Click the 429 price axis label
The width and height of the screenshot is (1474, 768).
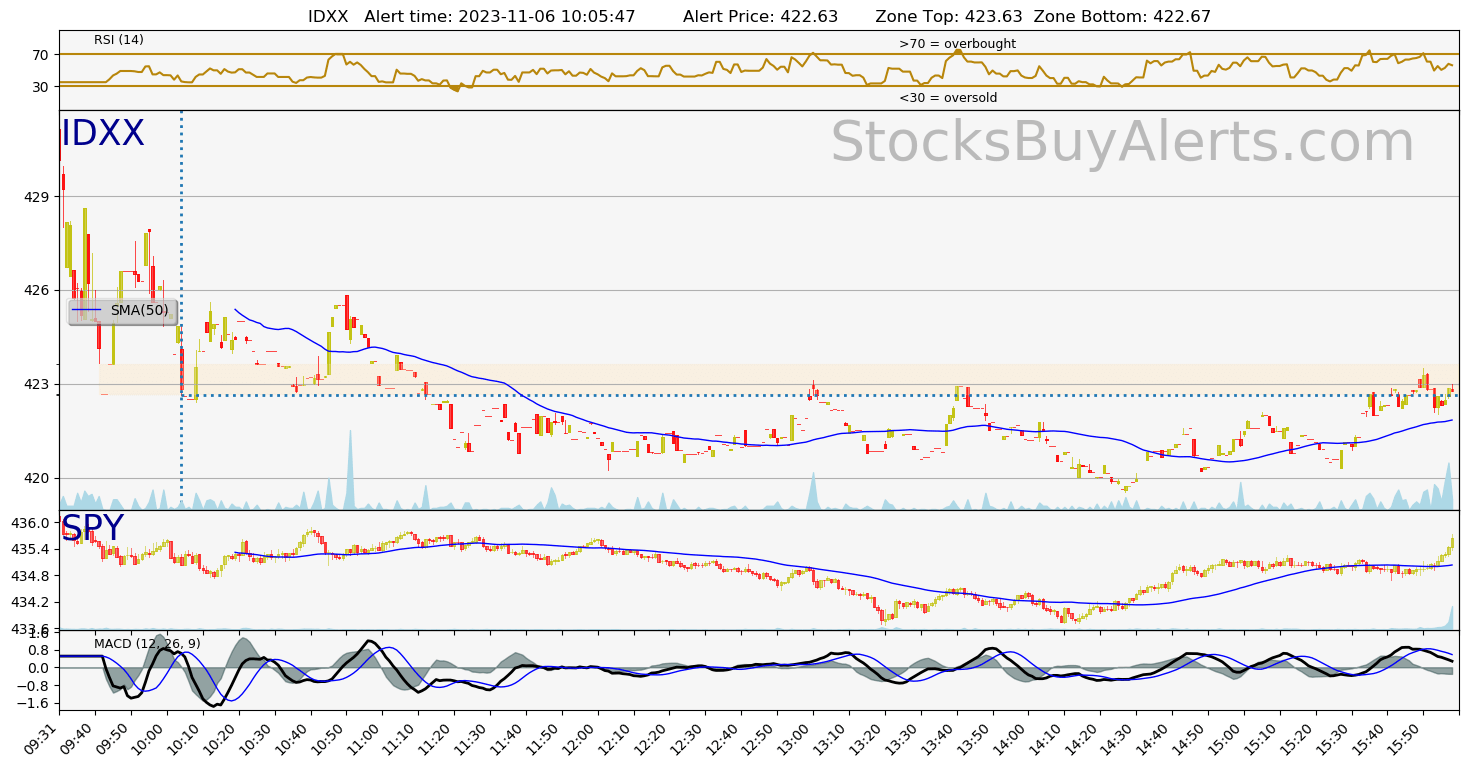[37, 197]
